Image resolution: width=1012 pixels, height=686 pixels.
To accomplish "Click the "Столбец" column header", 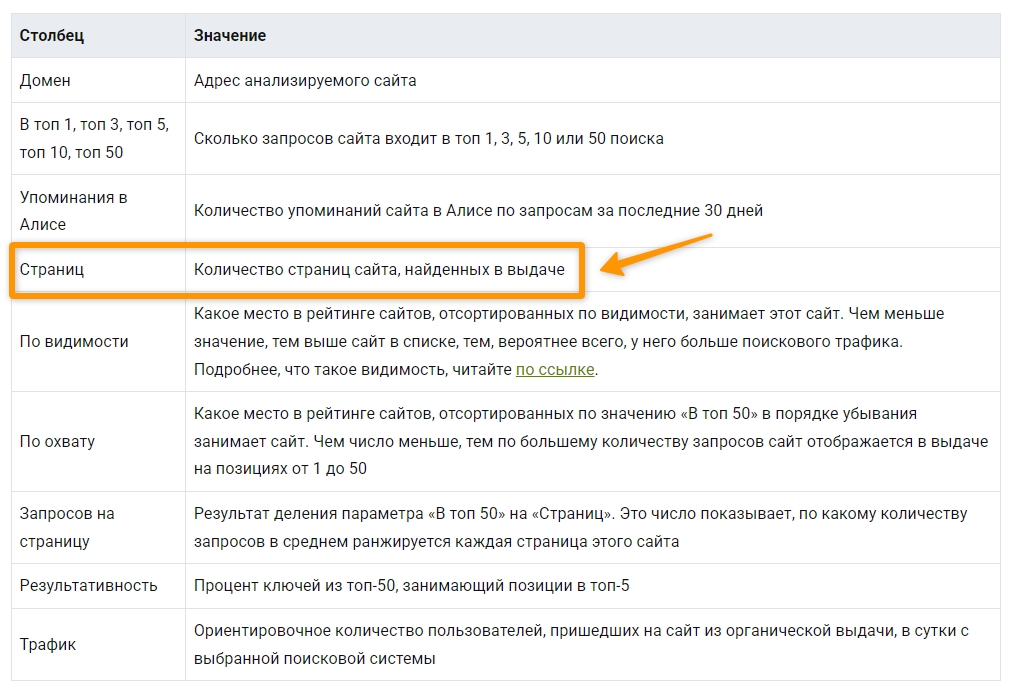I will [x=52, y=36].
